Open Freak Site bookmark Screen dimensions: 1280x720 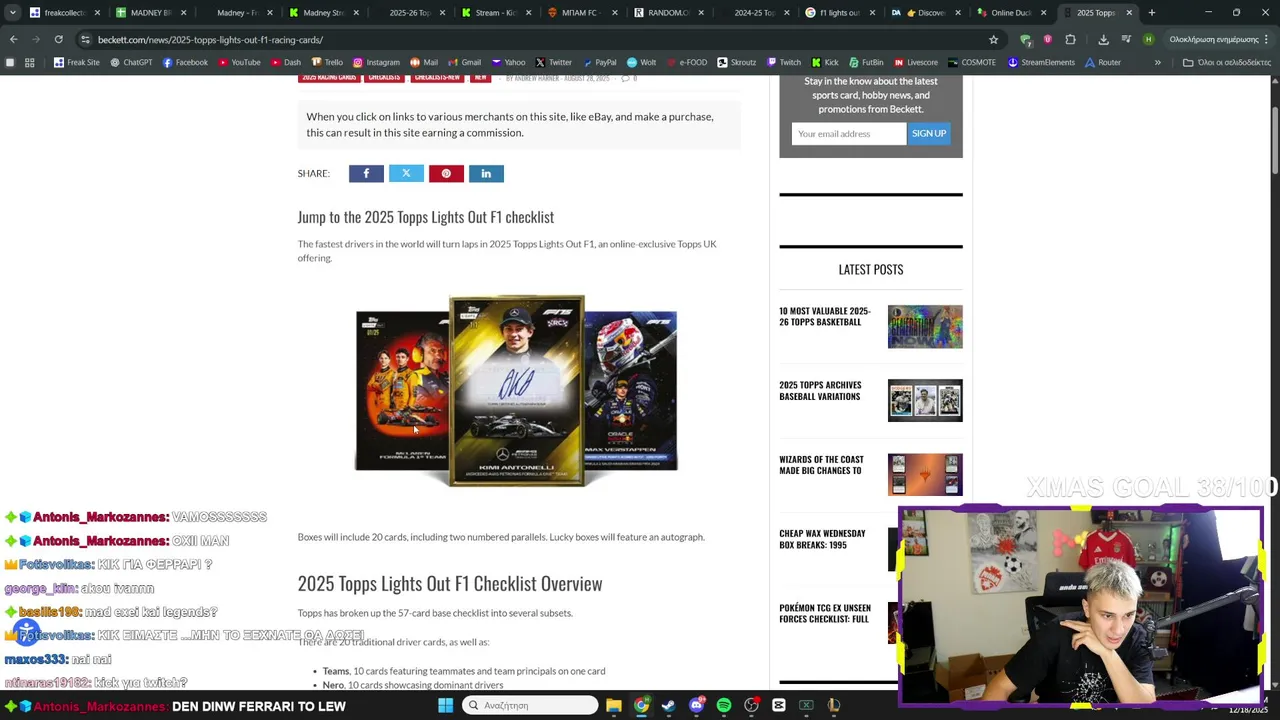tap(77, 62)
